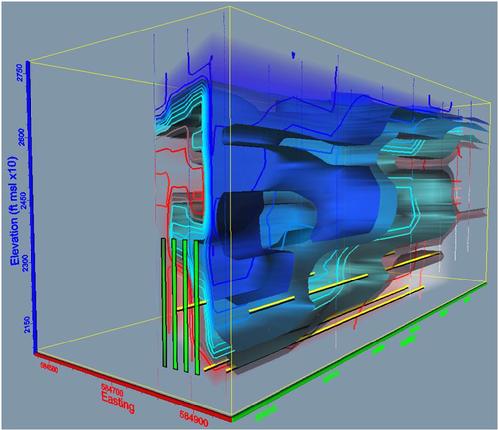The image size is (498, 430).
Task: Click the thick blue vertical elevation axis
Action: coord(32,207)
